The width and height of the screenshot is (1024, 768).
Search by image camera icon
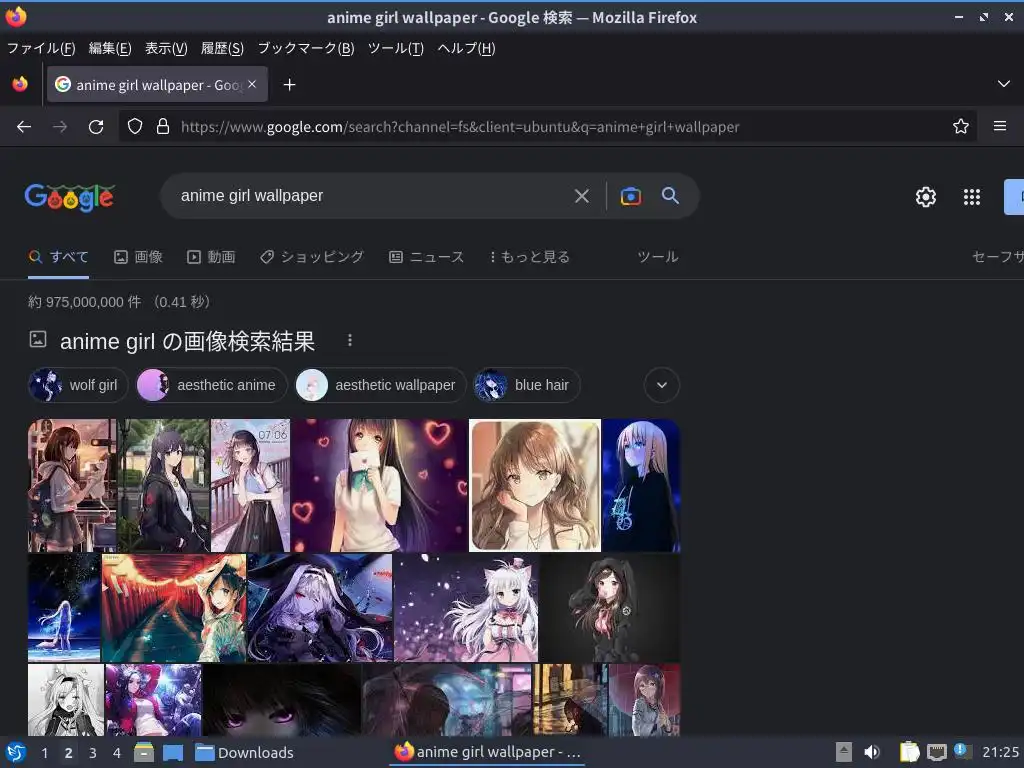[631, 196]
